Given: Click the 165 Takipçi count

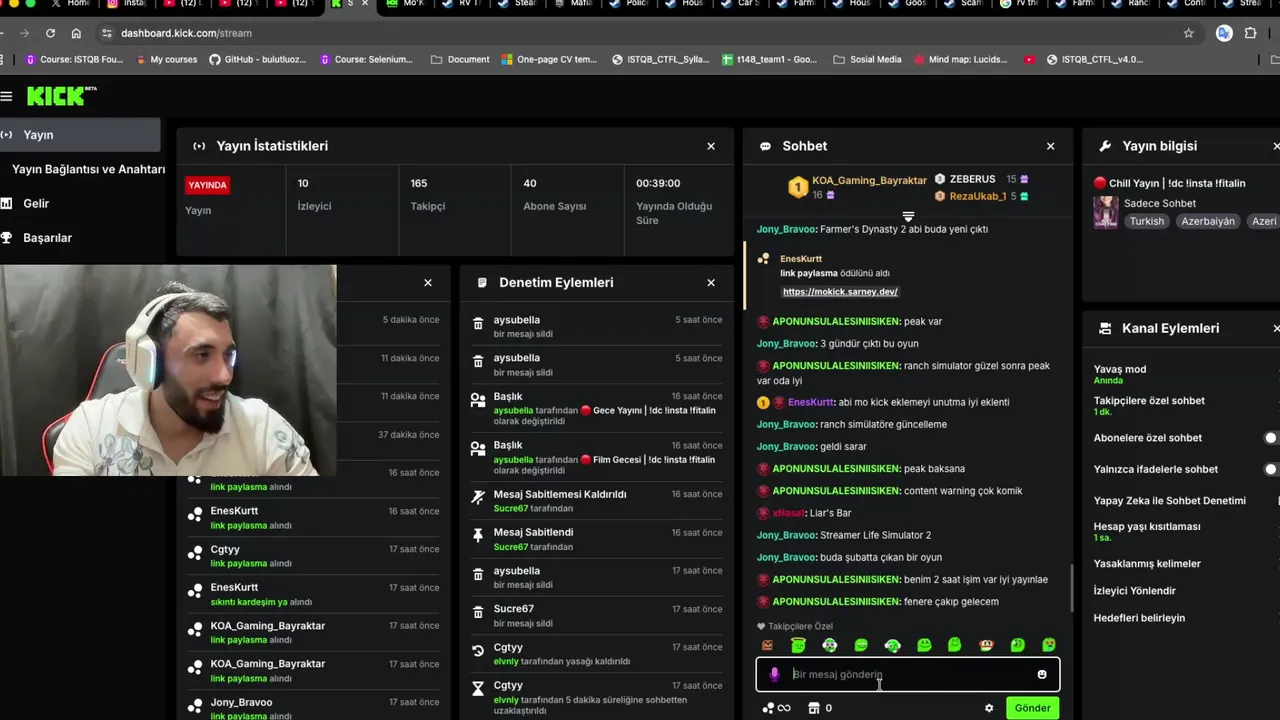Looking at the screenshot, I should [x=419, y=183].
